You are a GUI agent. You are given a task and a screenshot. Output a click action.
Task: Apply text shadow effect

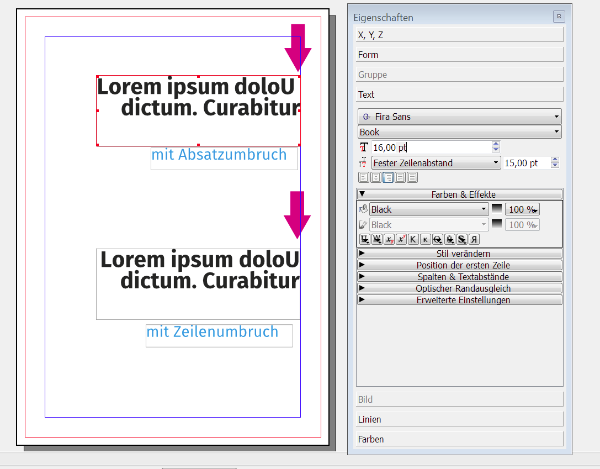461,240
